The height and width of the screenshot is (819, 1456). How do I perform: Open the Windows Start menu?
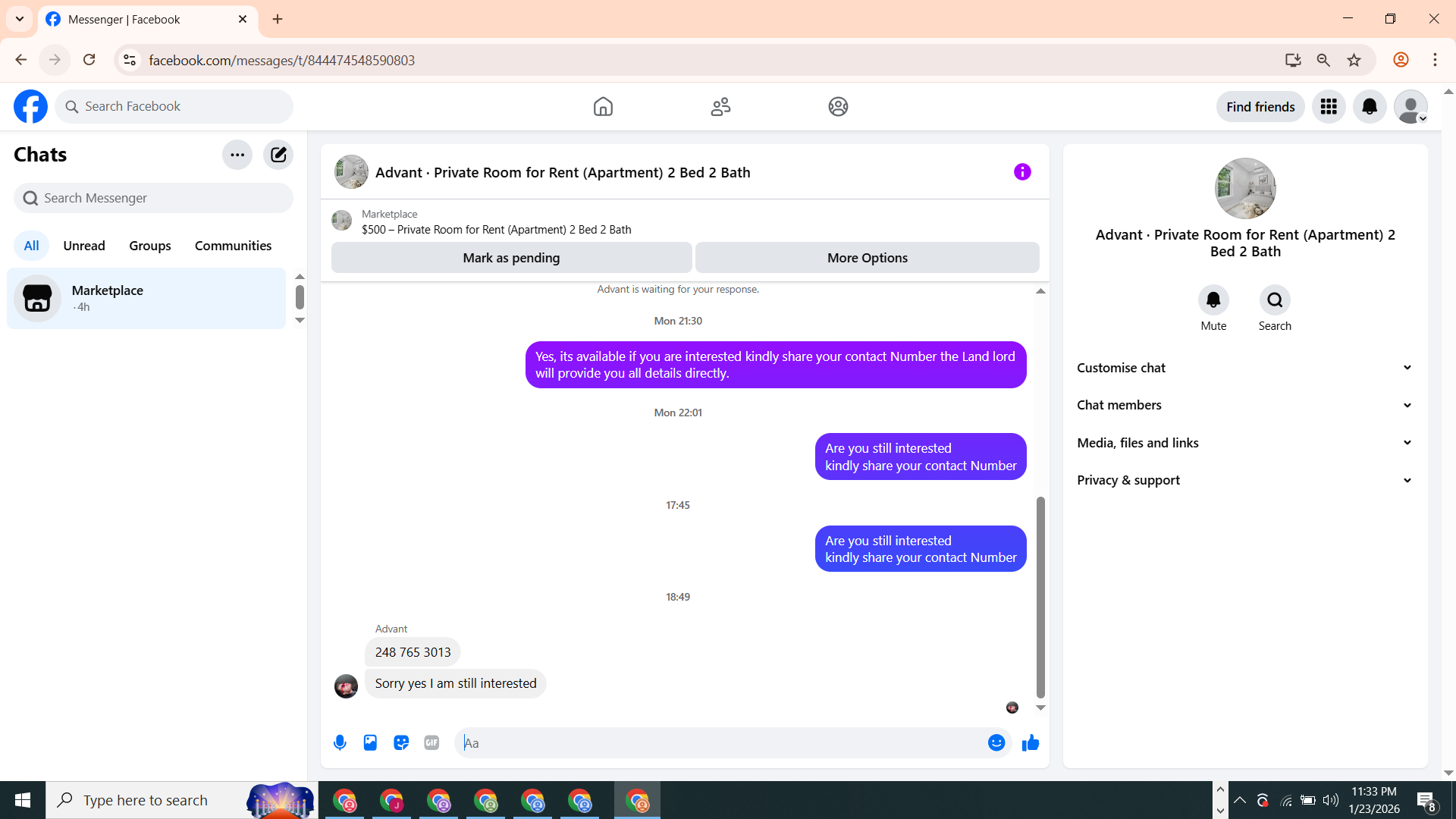pos(22,800)
